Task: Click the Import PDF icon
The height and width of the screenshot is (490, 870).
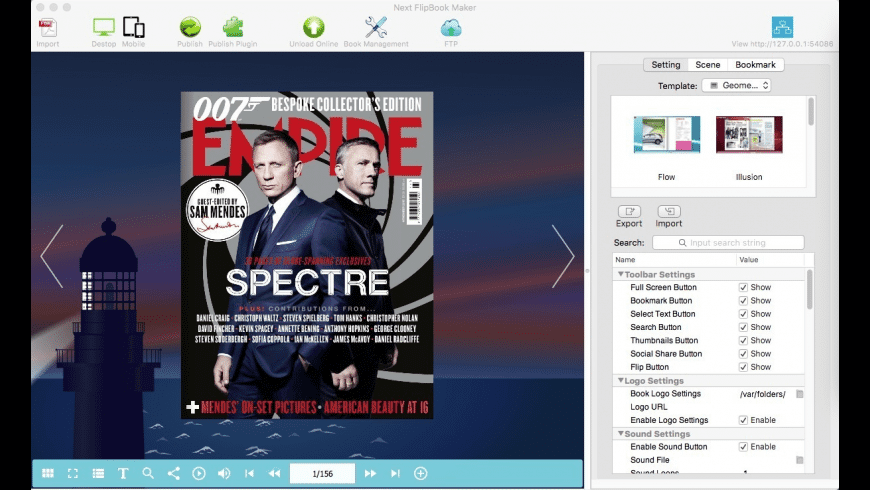Action: [x=48, y=28]
